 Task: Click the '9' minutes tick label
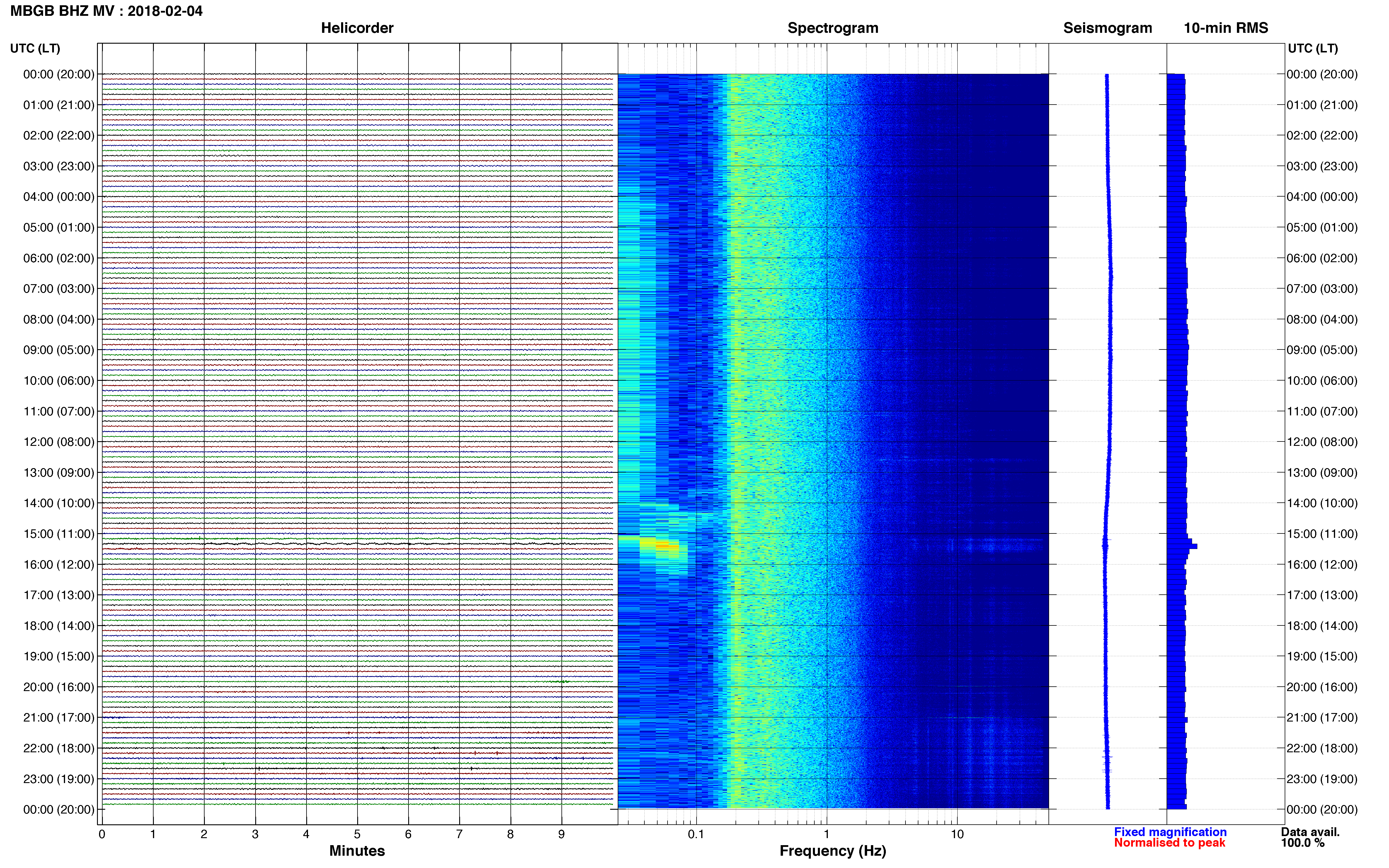click(x=561, y=834)
